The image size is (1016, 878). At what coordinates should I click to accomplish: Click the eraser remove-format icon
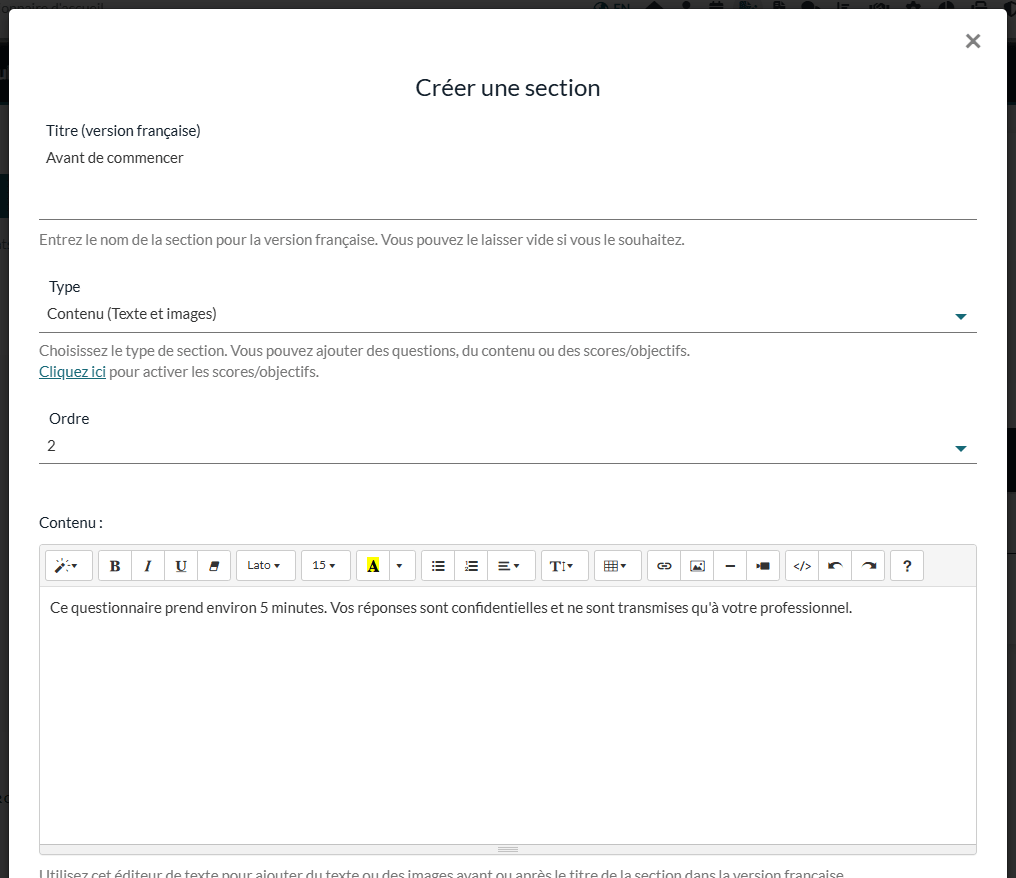tap(214, 566)
